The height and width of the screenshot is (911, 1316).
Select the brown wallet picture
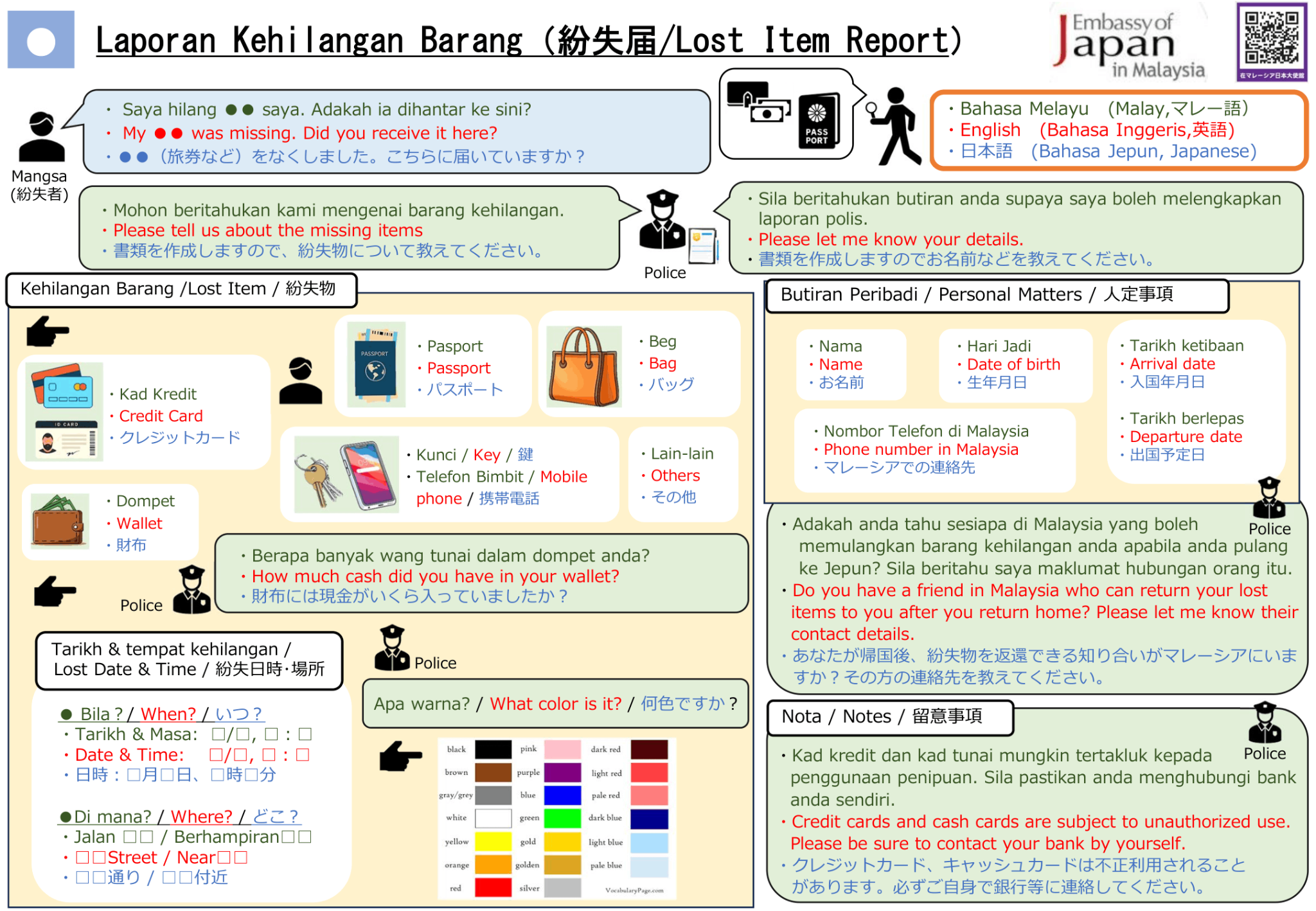tap(59, 521)
